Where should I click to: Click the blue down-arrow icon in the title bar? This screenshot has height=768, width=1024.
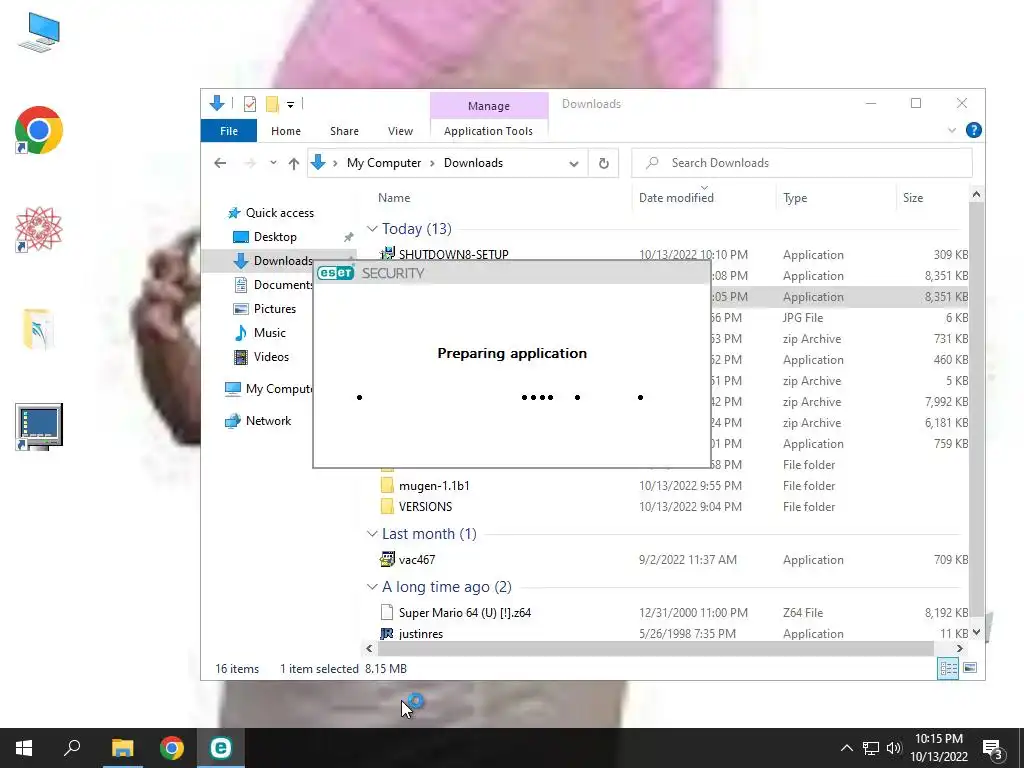coord(217,103)
